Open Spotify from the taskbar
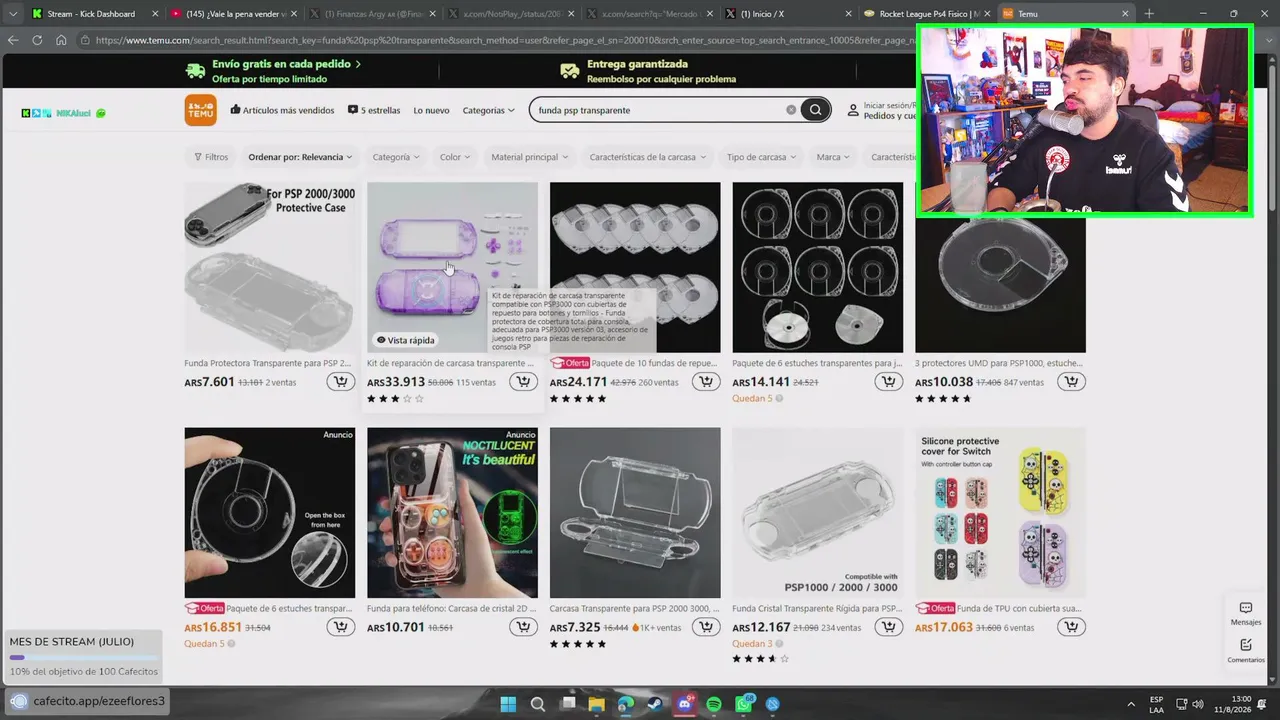The width and height of the screenshot is (1280, 720). (714, 704)
